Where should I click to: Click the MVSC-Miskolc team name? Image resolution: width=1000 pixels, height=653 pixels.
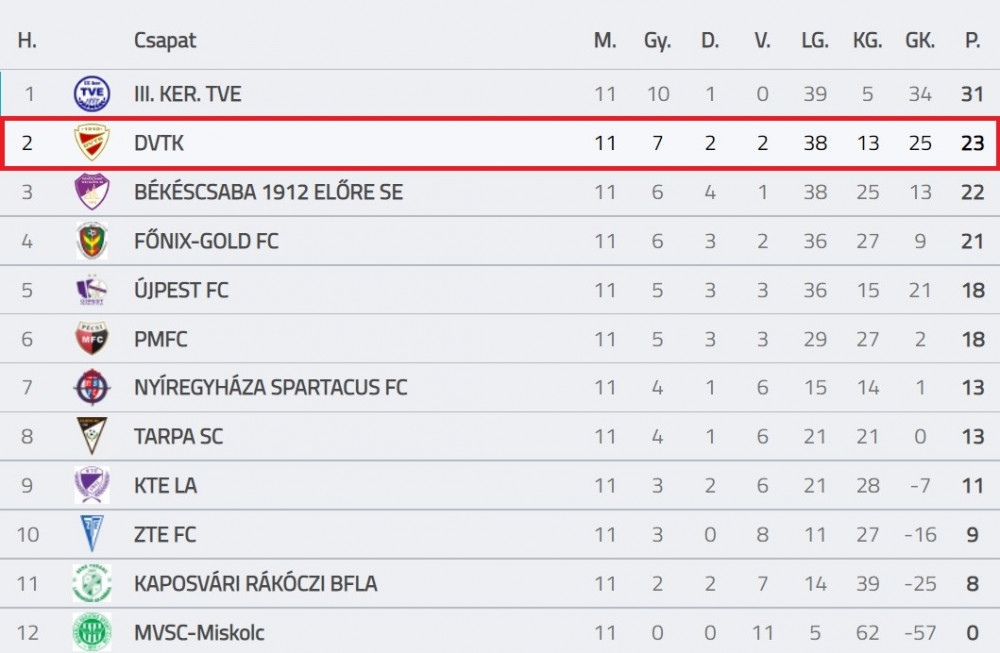(199, 633)
